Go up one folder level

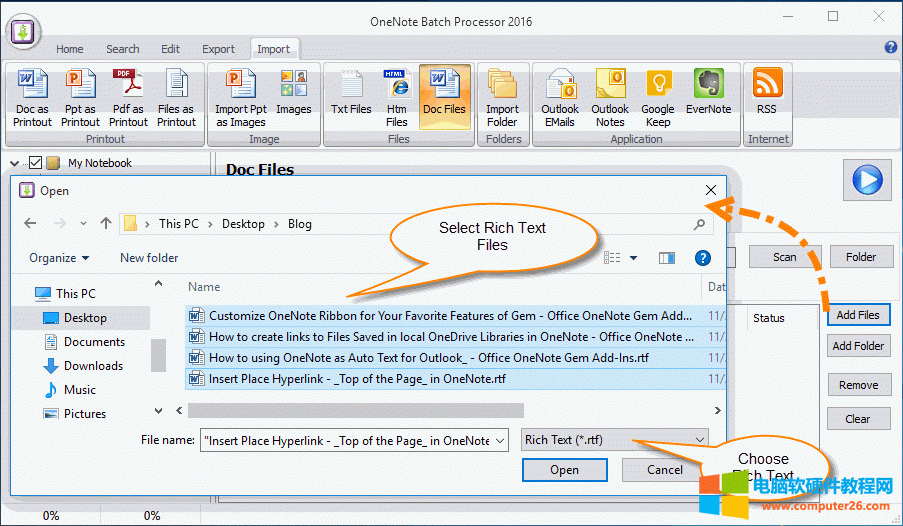[x=105, y=224]
